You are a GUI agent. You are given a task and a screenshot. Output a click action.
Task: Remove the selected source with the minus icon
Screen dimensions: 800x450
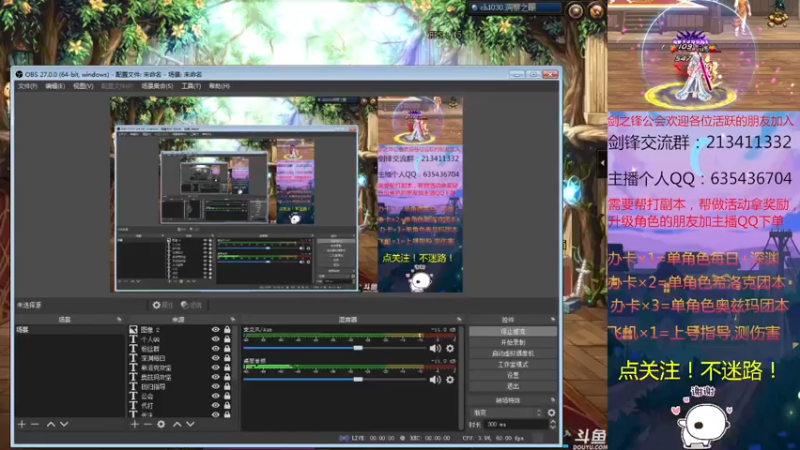point(147,424)
